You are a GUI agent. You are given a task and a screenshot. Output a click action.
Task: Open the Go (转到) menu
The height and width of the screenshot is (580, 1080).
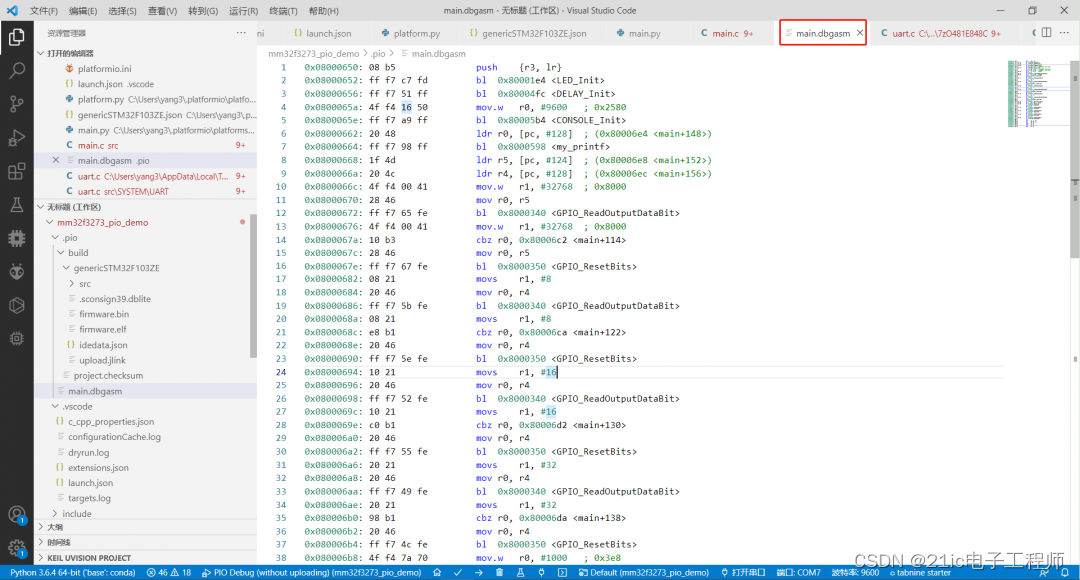pos(202,11)
